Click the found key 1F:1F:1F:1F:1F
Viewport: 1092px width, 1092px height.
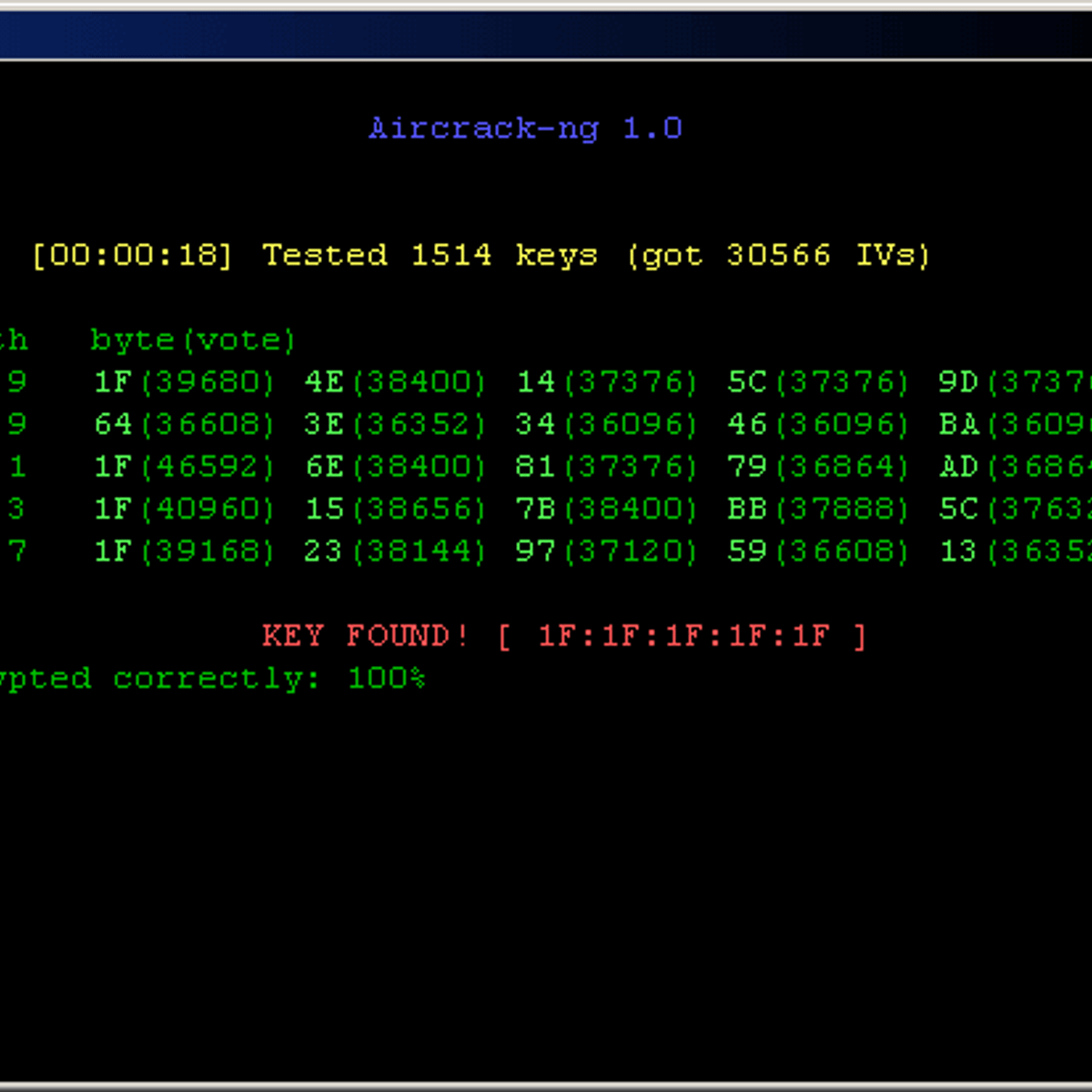[683, 635]
